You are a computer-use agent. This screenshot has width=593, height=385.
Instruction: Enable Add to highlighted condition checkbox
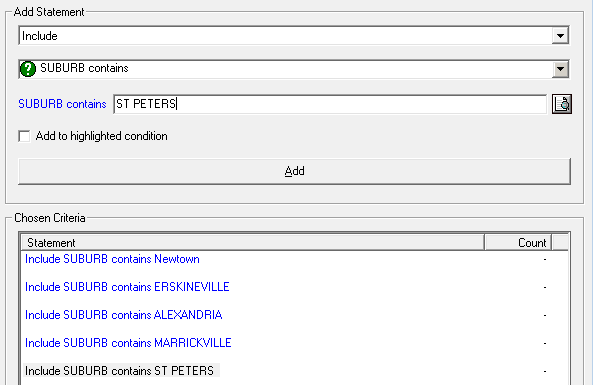[24, 136]
